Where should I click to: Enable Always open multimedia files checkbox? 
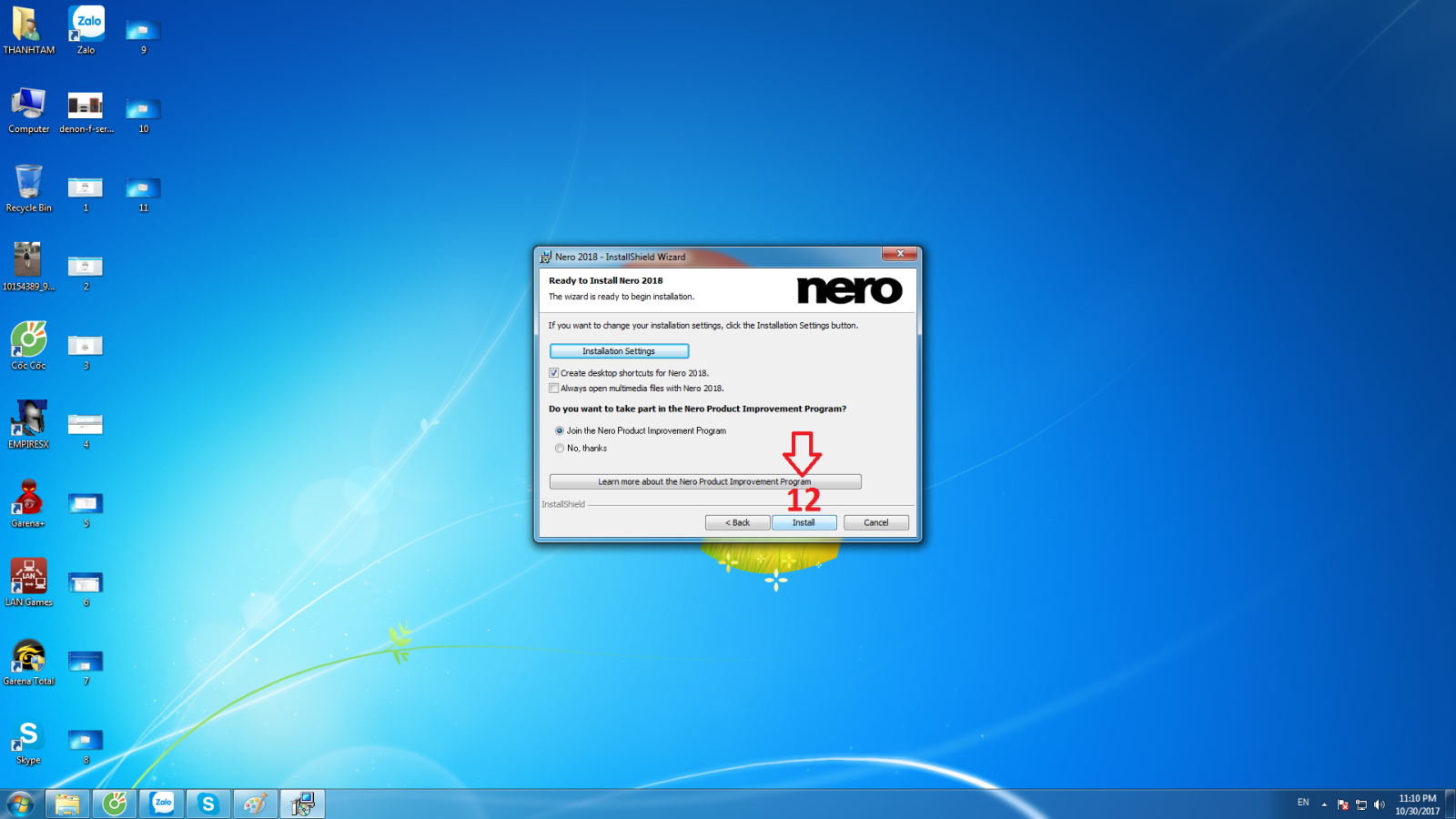554,389
